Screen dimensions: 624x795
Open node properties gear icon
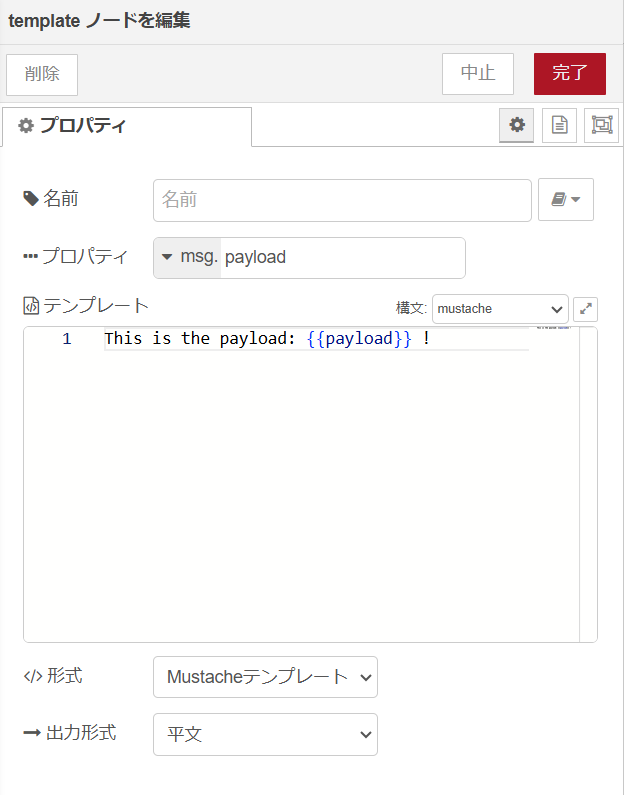tap(517, 125)
